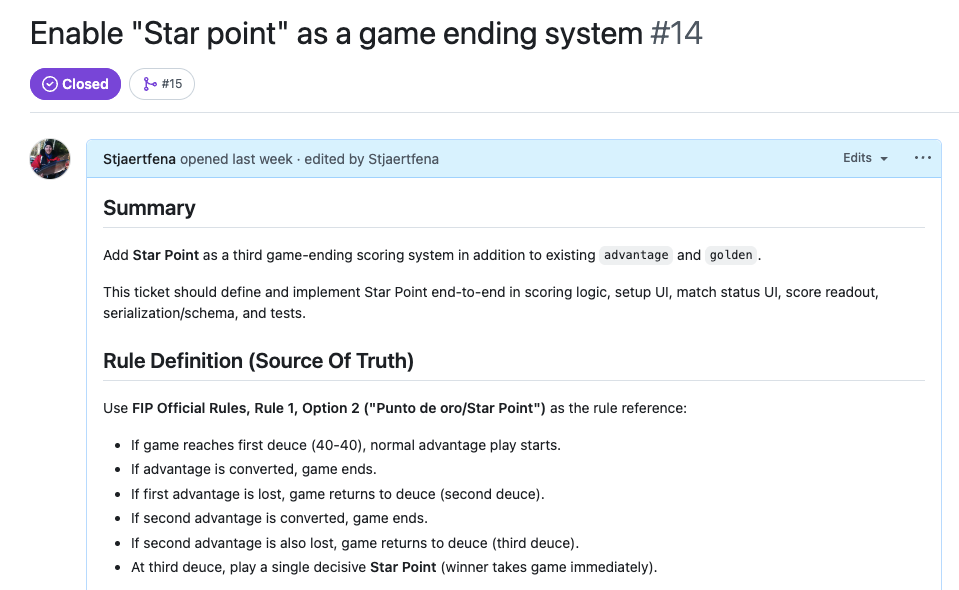
Task: Click the caret next to Edits
Action: [x=884, y=158]
